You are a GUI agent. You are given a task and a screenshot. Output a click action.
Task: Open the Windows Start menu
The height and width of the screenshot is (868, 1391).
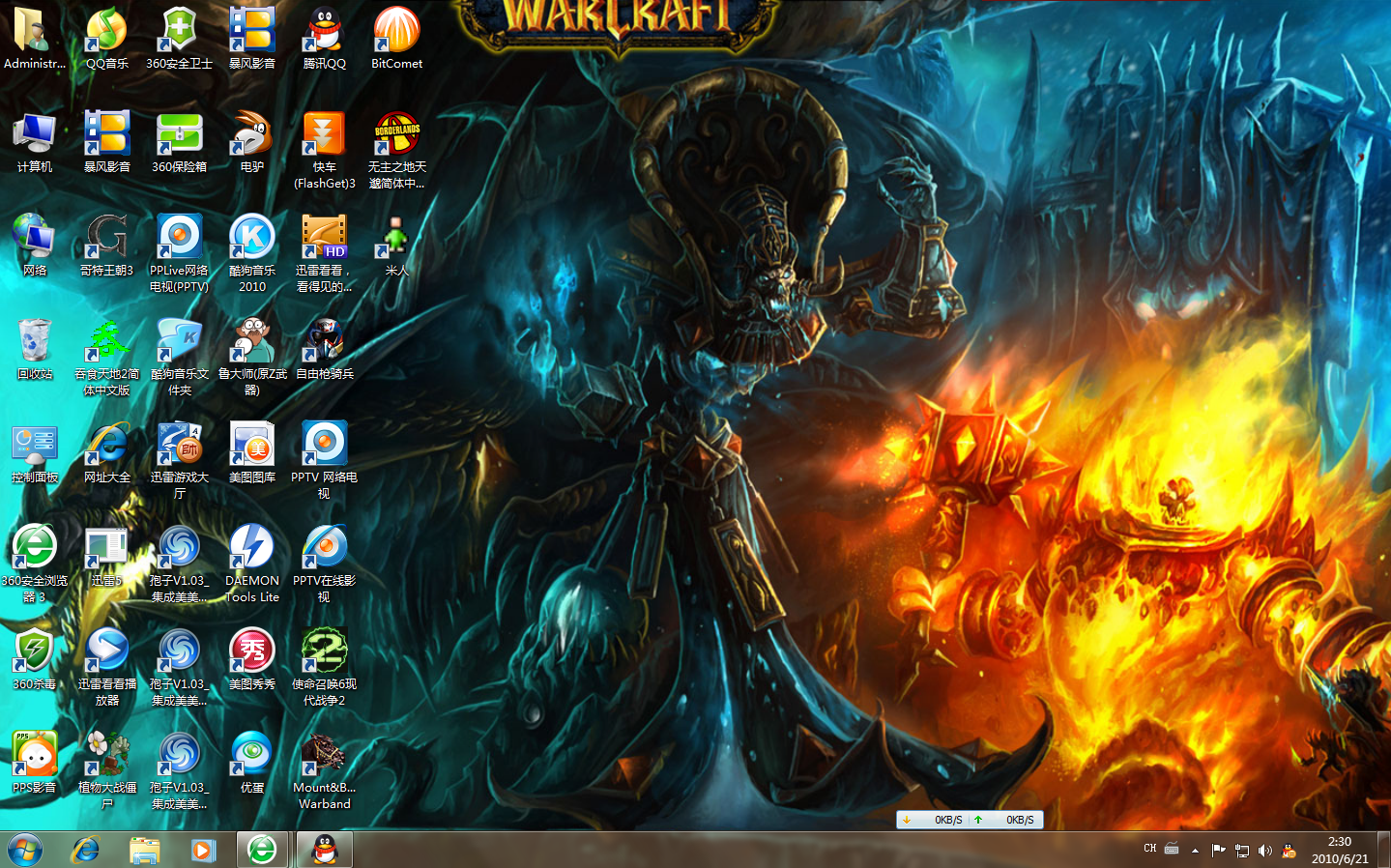(25, 850)
